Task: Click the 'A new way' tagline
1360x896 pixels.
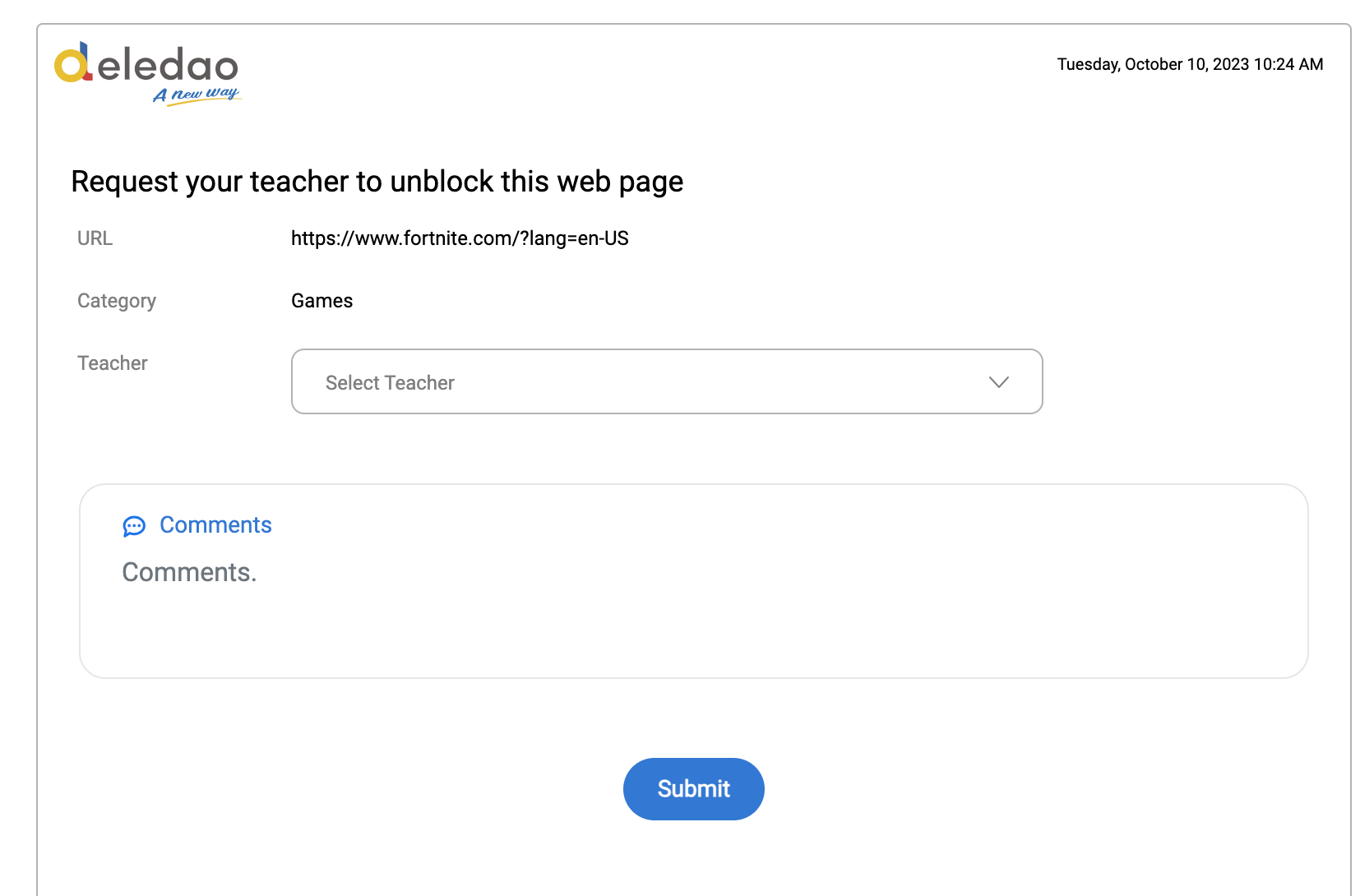Action: click(197, 95)
